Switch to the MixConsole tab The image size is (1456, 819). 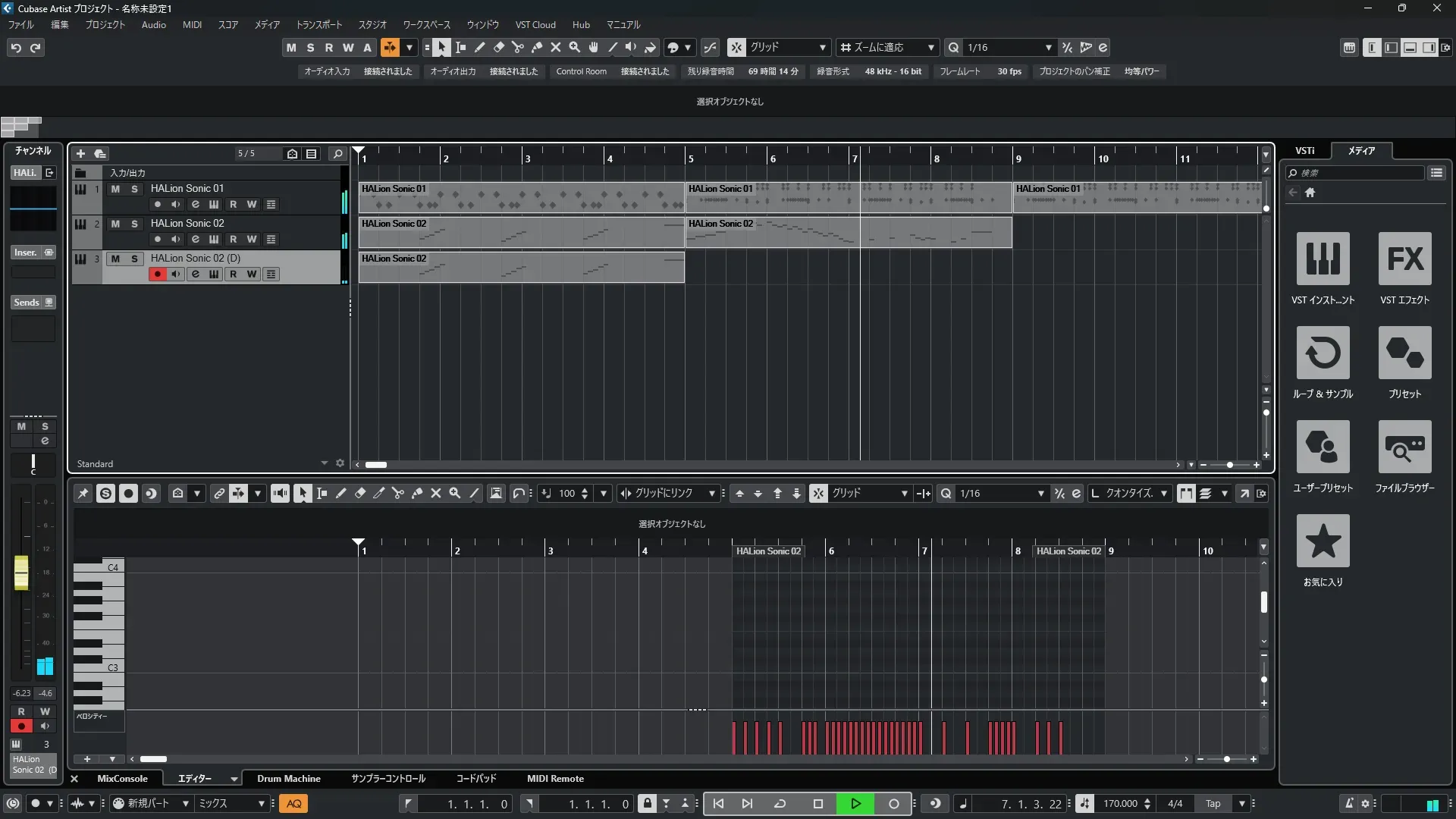(122, 779)
